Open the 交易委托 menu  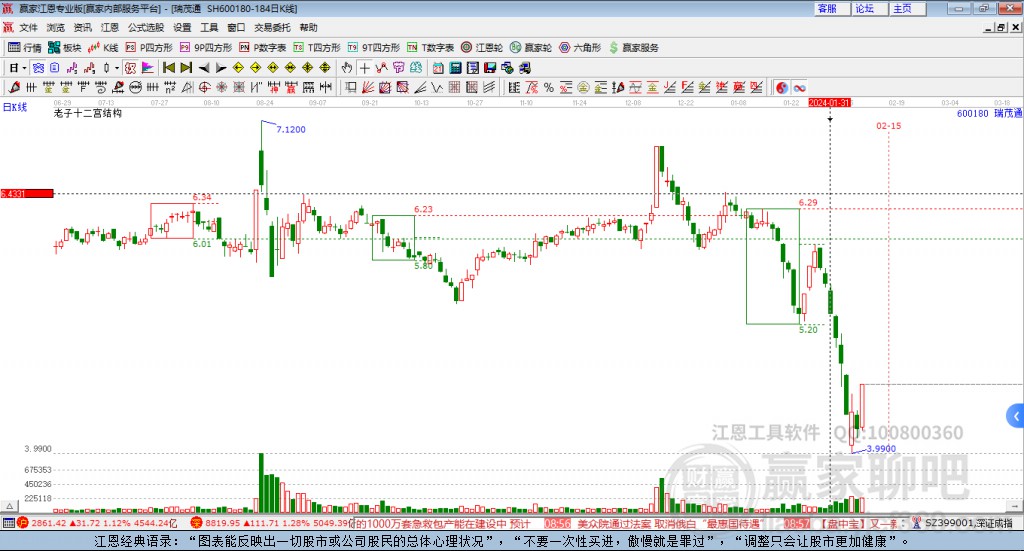tap(272, 27)
